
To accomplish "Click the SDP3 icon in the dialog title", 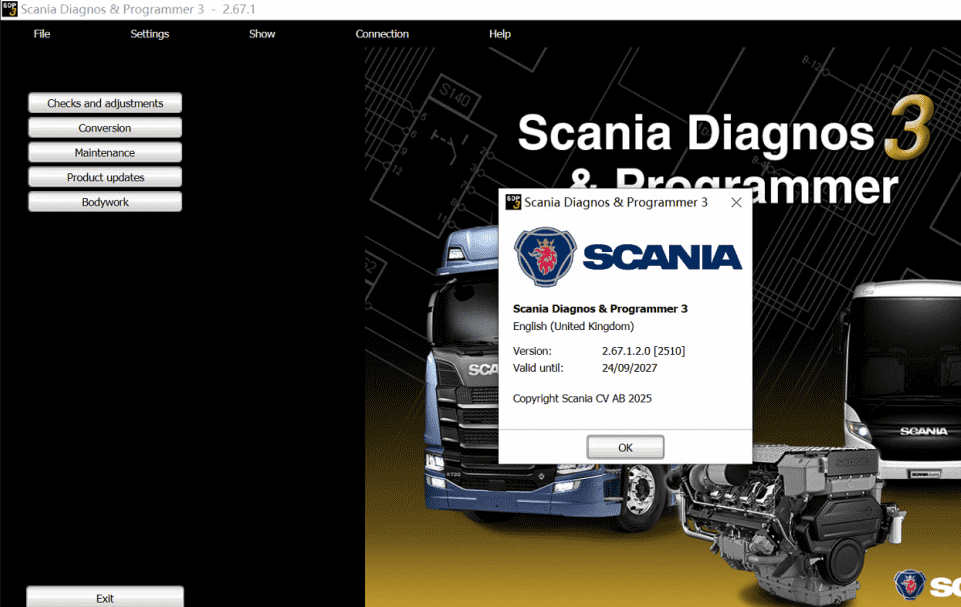I will pos(513,202).
